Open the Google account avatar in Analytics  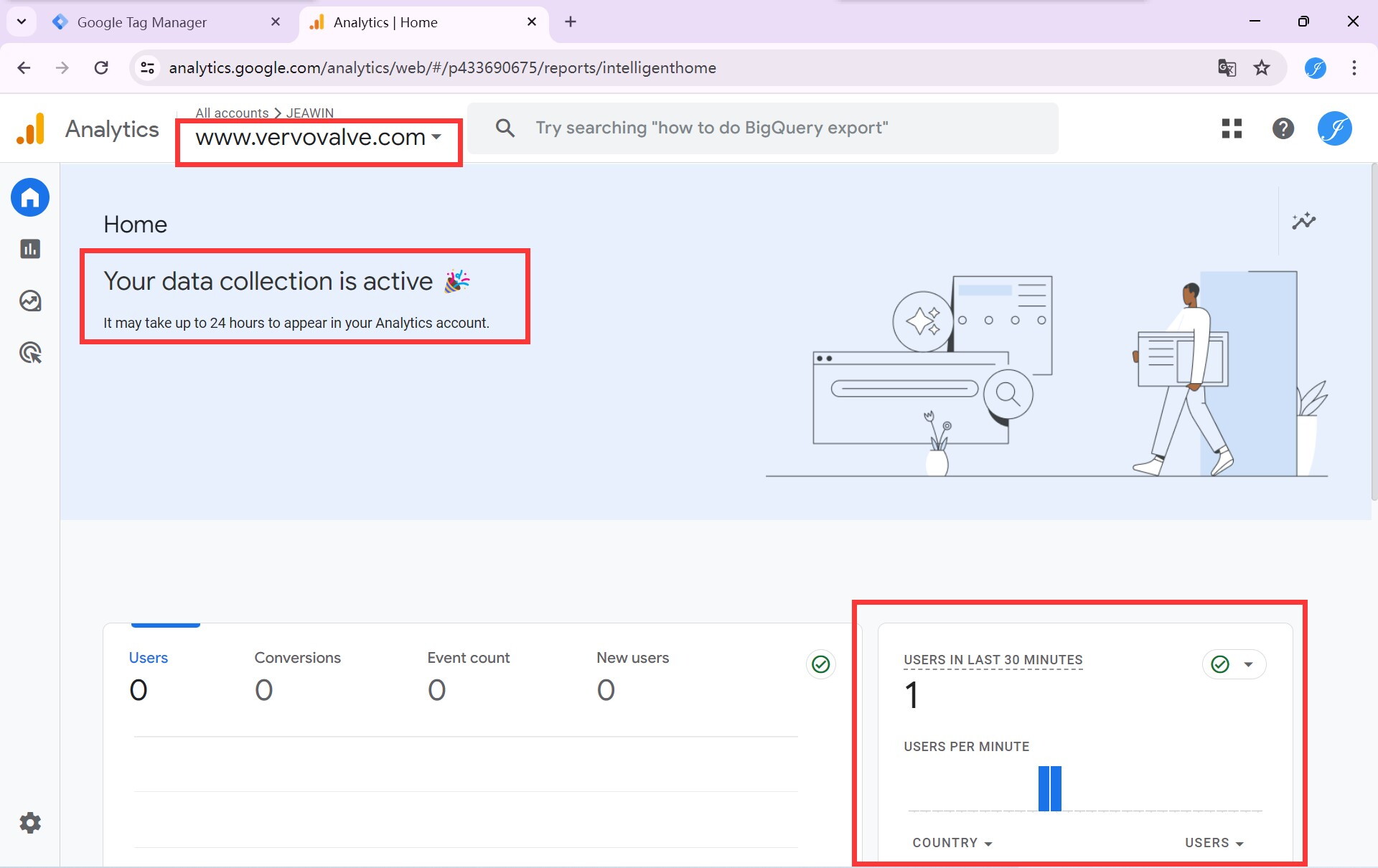pos(1335,128)
